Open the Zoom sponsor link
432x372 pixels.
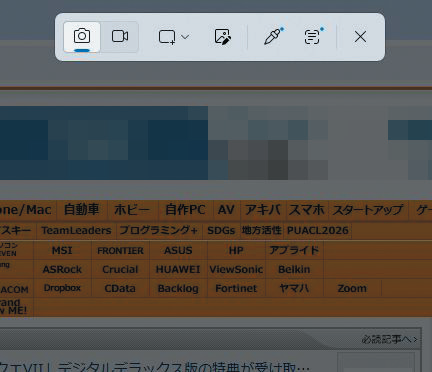352,288
